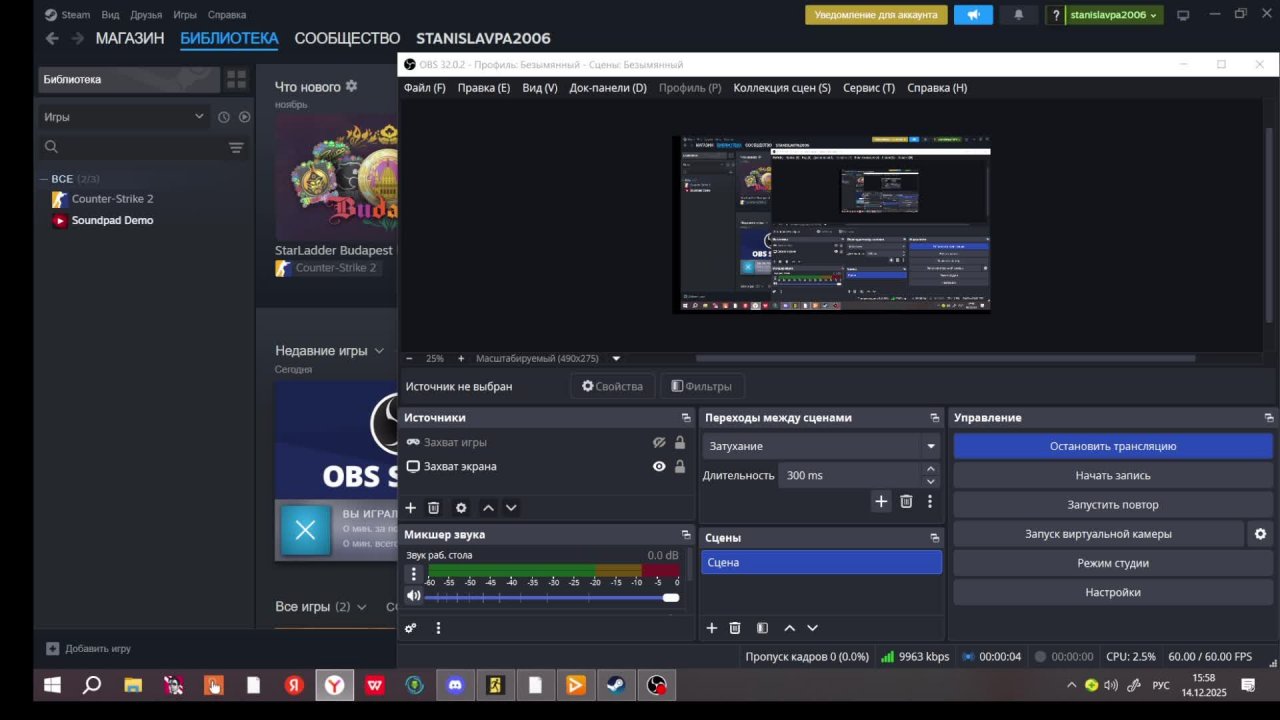Open transition properties three-dot menu
The height and width of the screenshot is (720, 1280).
coord(930,502)
